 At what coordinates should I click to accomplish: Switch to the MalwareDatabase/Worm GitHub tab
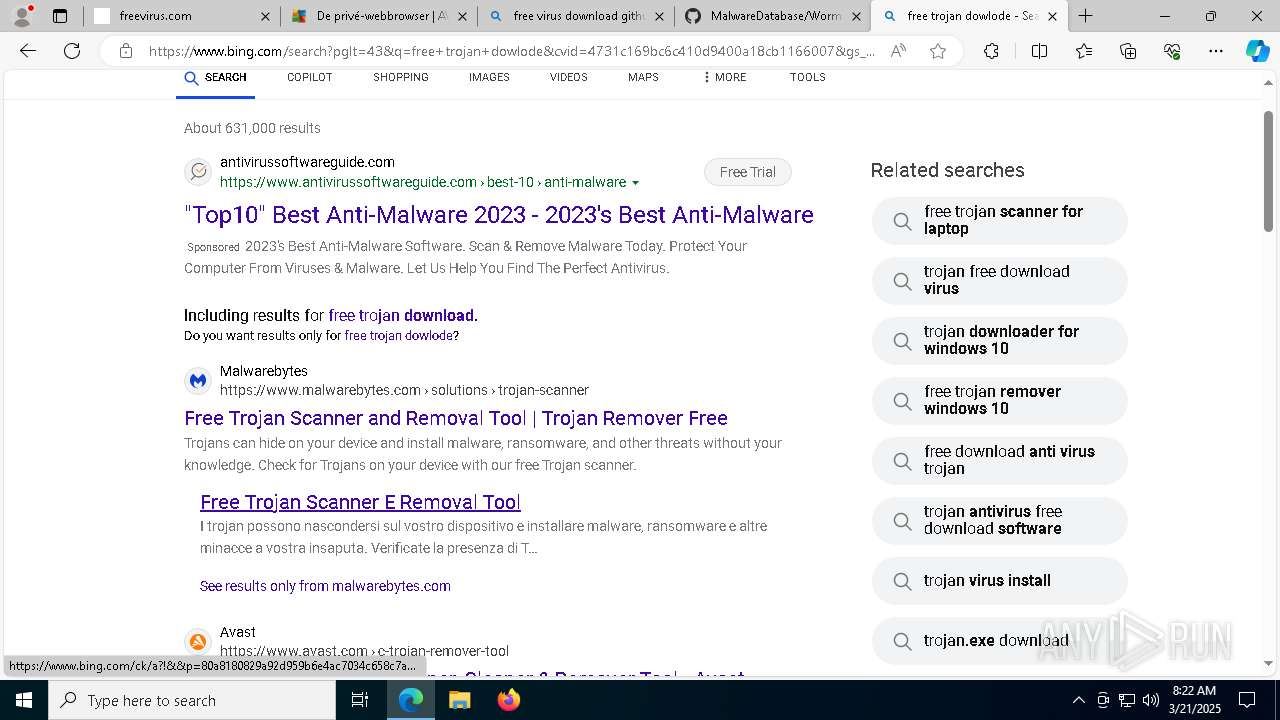click(x=775, y=16)
